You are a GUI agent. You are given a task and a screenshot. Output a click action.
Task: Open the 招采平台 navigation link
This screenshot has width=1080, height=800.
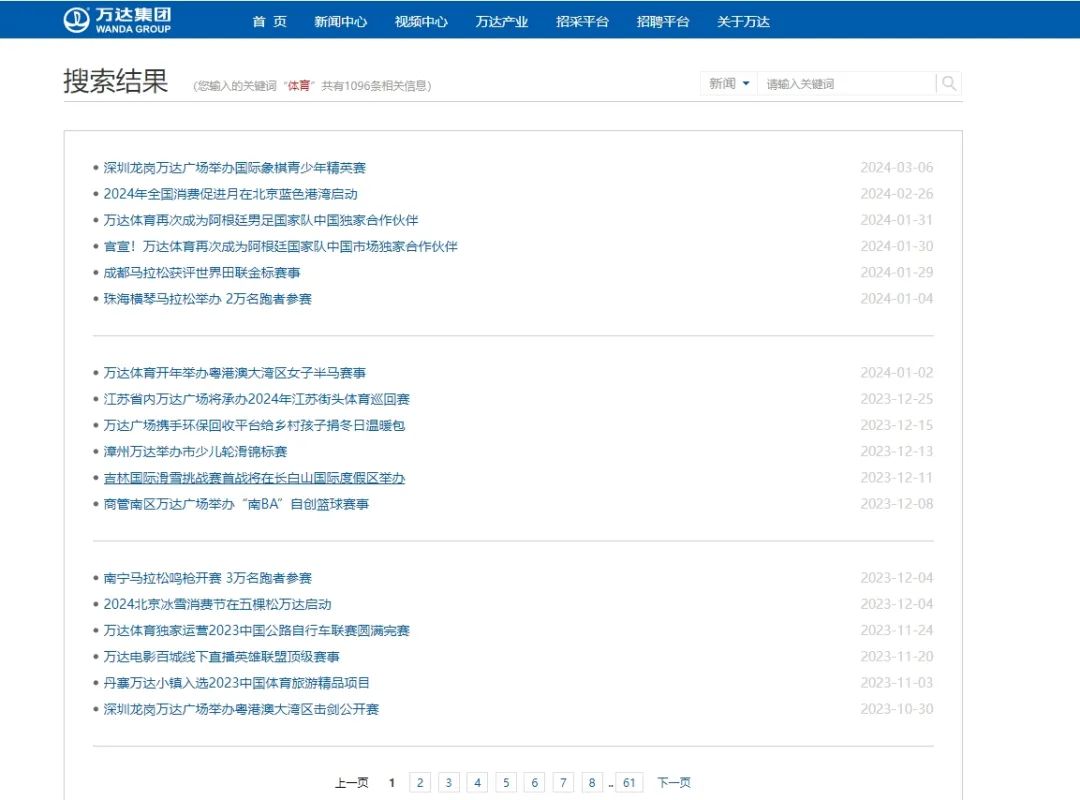pyautogui.click(x=582, y=21)
